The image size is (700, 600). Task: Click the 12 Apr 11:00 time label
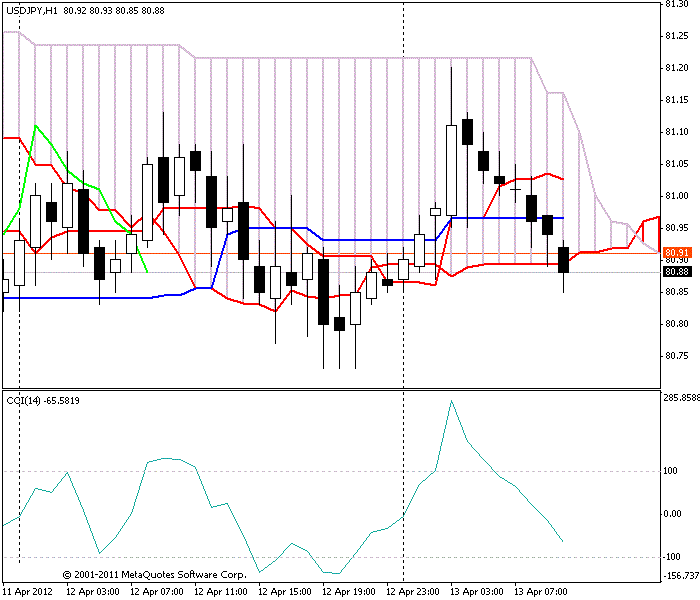221,592
